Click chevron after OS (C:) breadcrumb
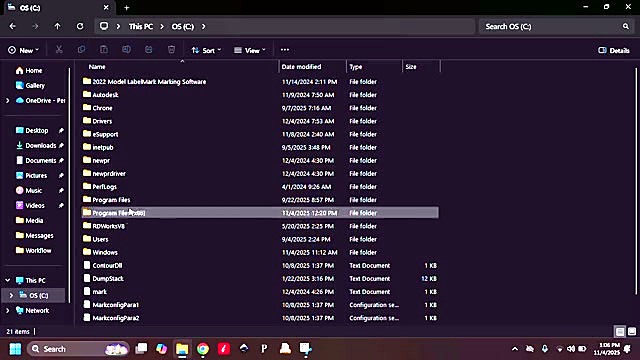 204,26
